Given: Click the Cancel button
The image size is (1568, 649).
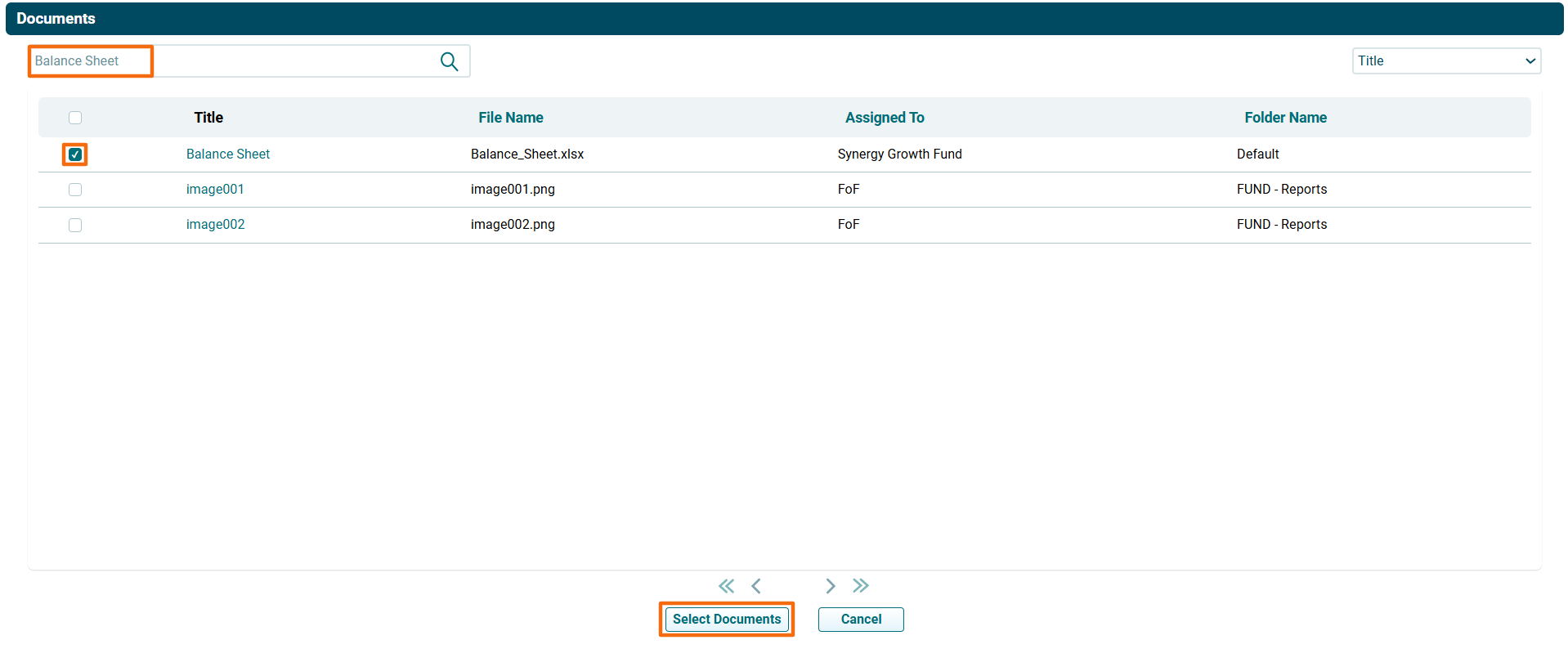Looking at the screenshot, I should tap(861, 620).
